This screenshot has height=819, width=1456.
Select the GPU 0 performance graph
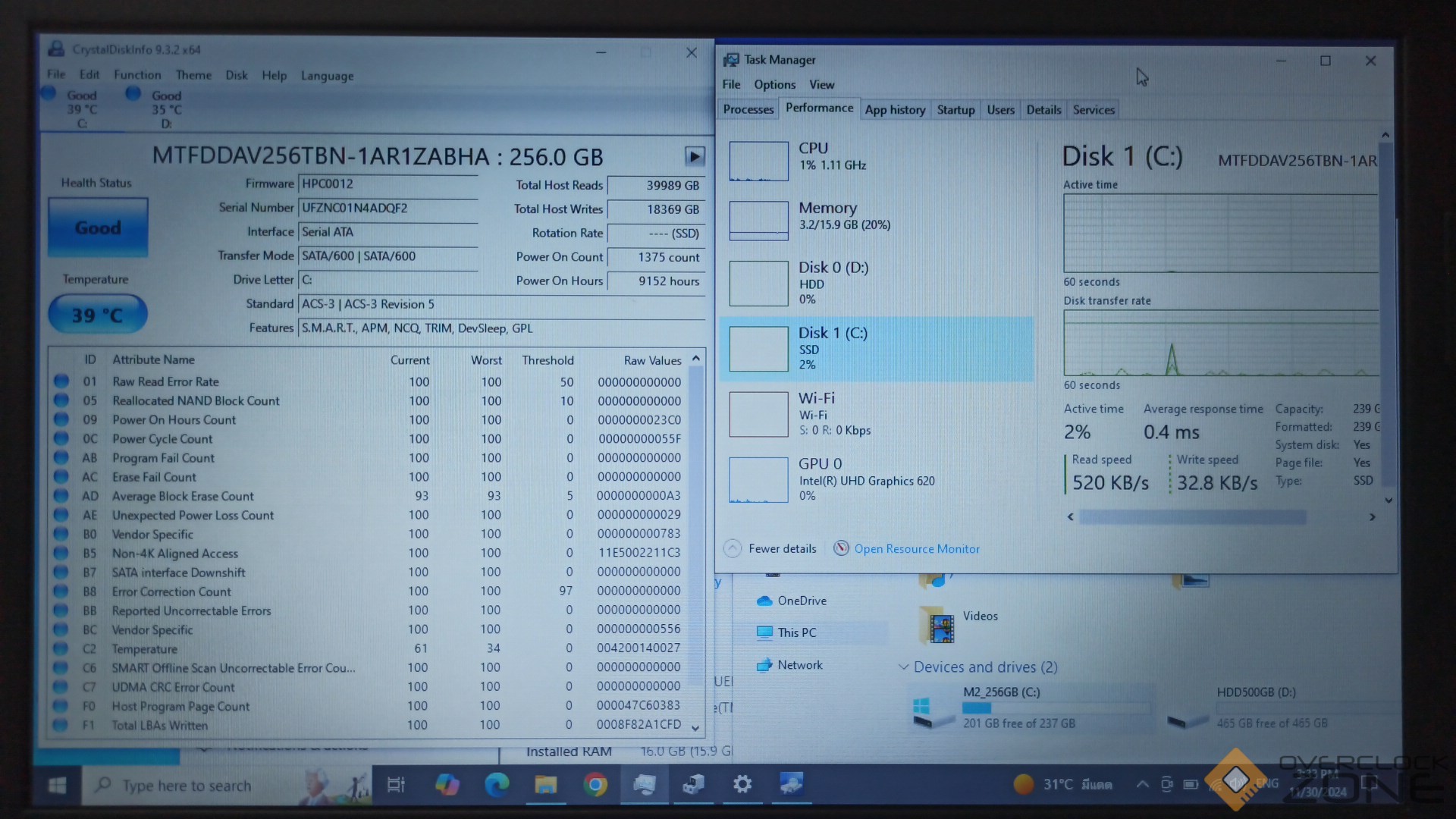[x=758, y=479]
